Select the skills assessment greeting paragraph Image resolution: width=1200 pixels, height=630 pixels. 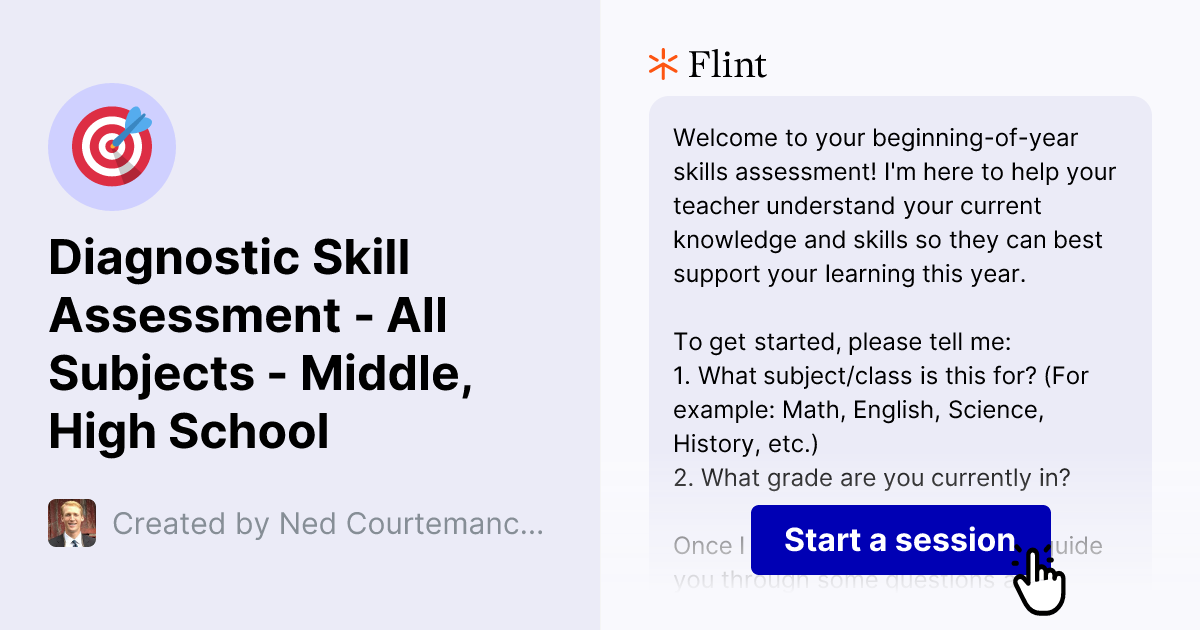click(895, 205)
